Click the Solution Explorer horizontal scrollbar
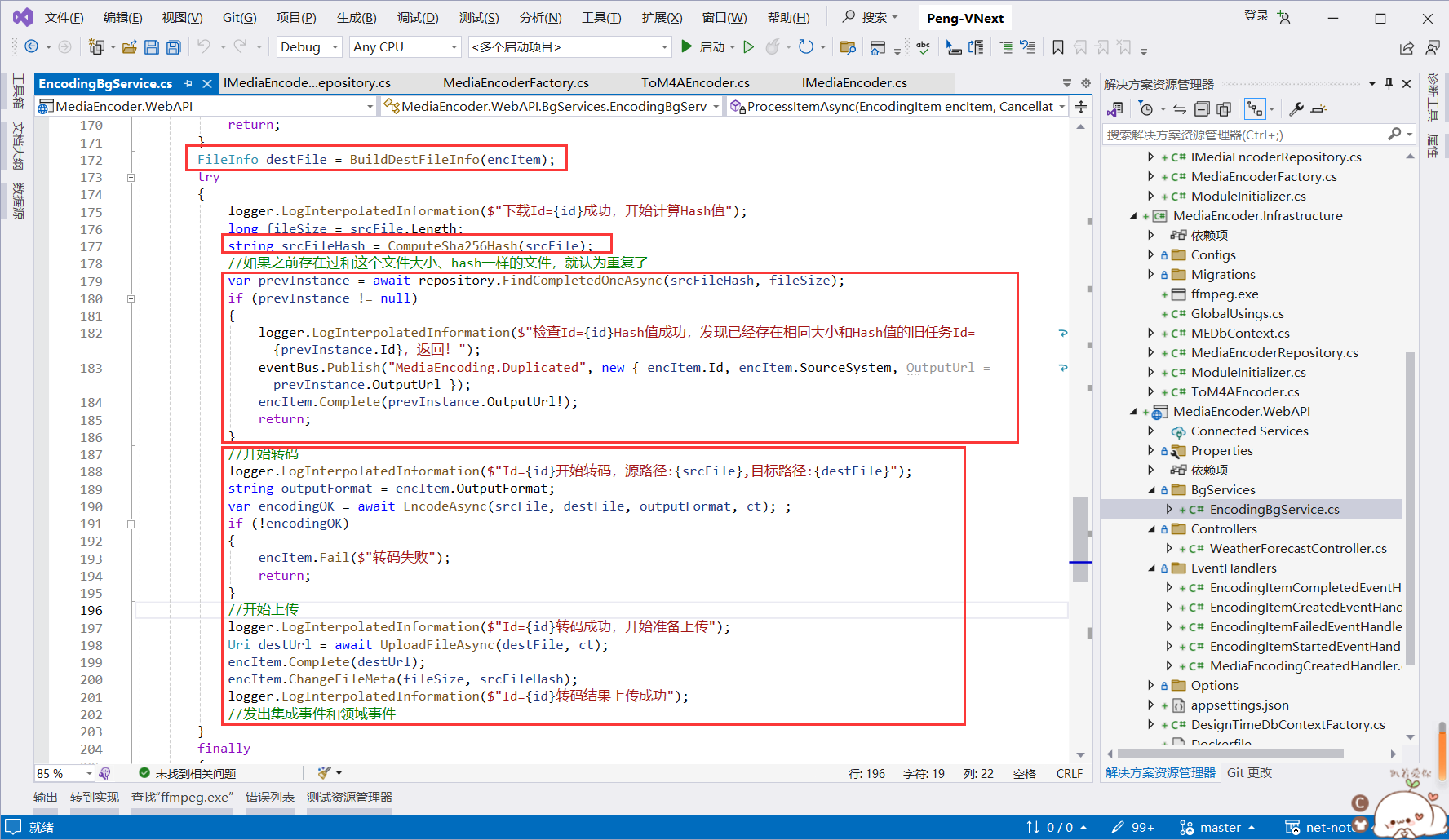The height and width of the screenshot is (840, 1449). (x=1230, y=754)
